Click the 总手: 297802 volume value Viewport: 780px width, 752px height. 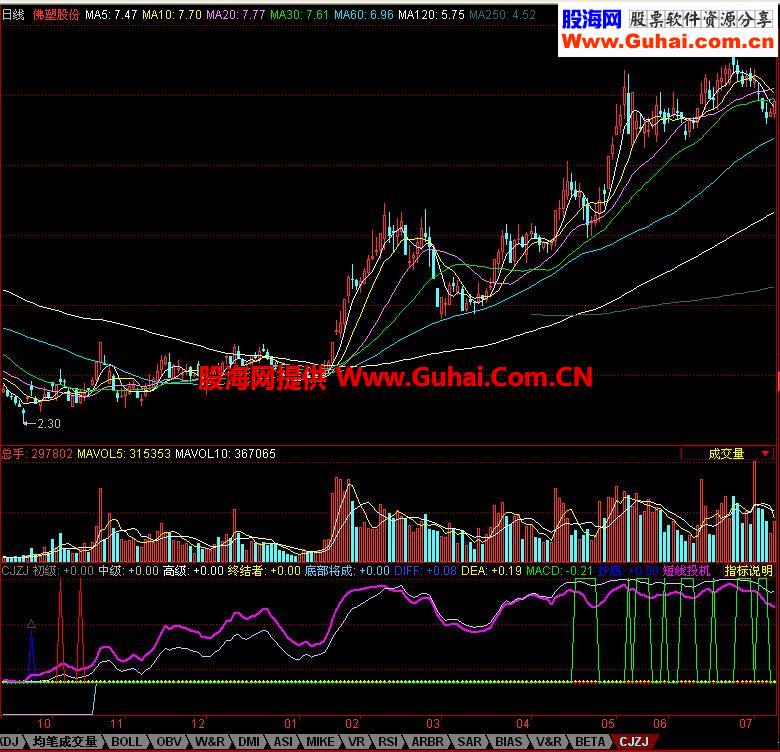point(37,454)
